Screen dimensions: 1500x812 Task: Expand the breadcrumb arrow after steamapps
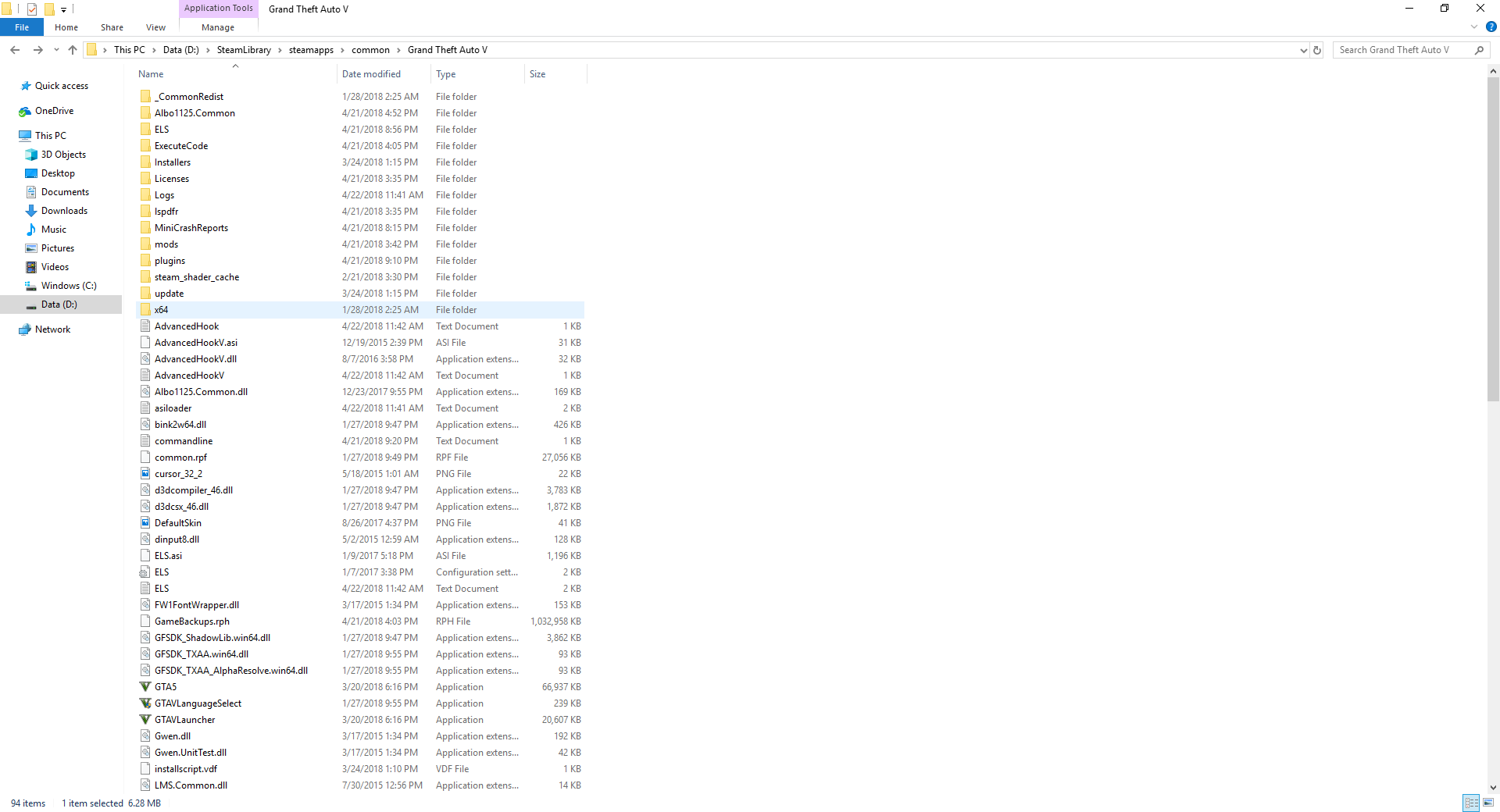342,50
